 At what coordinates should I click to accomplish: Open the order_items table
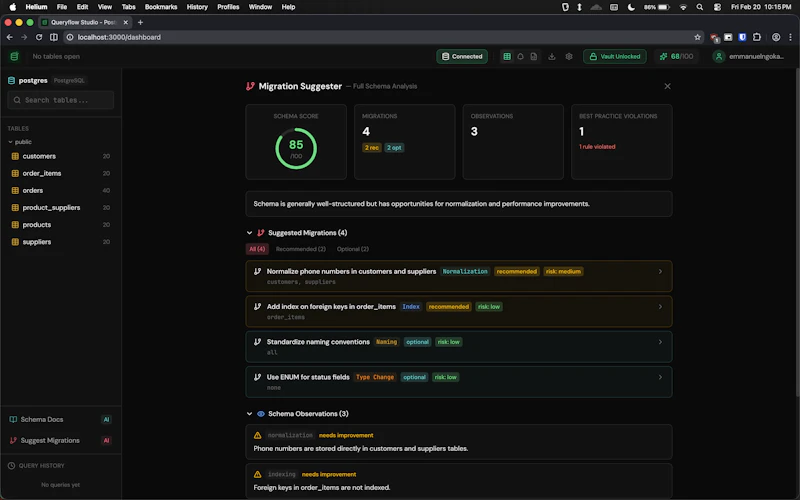pos(61,173)
